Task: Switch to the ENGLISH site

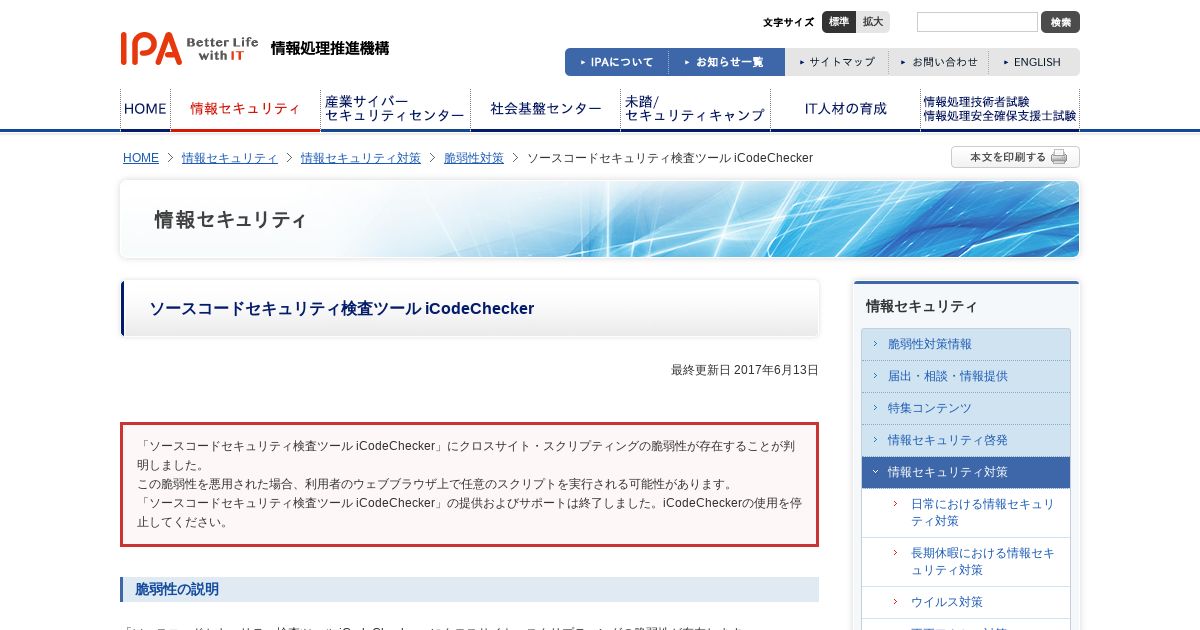Action: point(1034,62)
